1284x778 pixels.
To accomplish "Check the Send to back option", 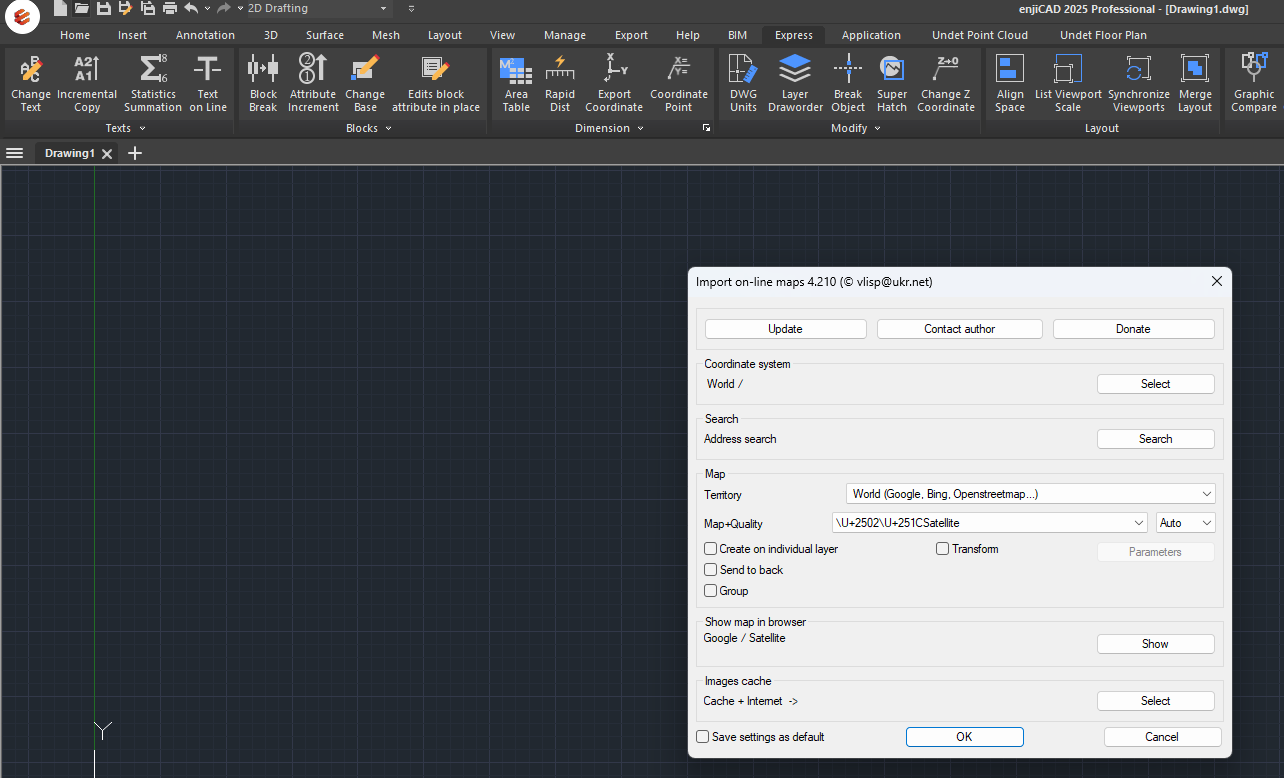I will [x=711, y=570].
